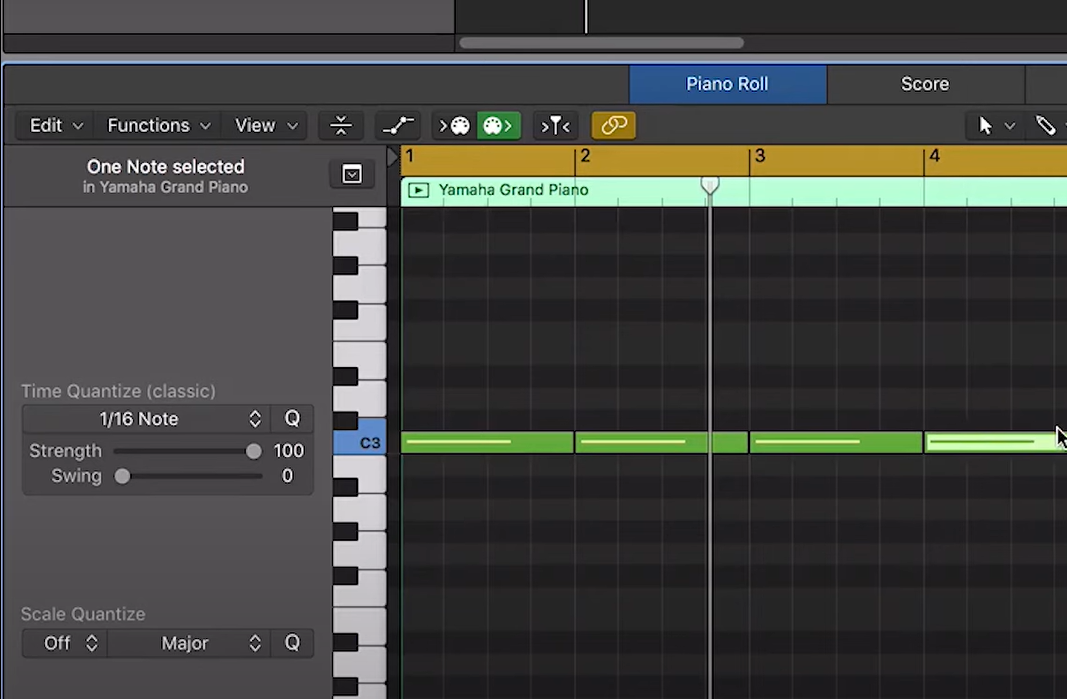Toggle Scale Quantize off setting
The image size is (1067, 699).
click(63, 643)
